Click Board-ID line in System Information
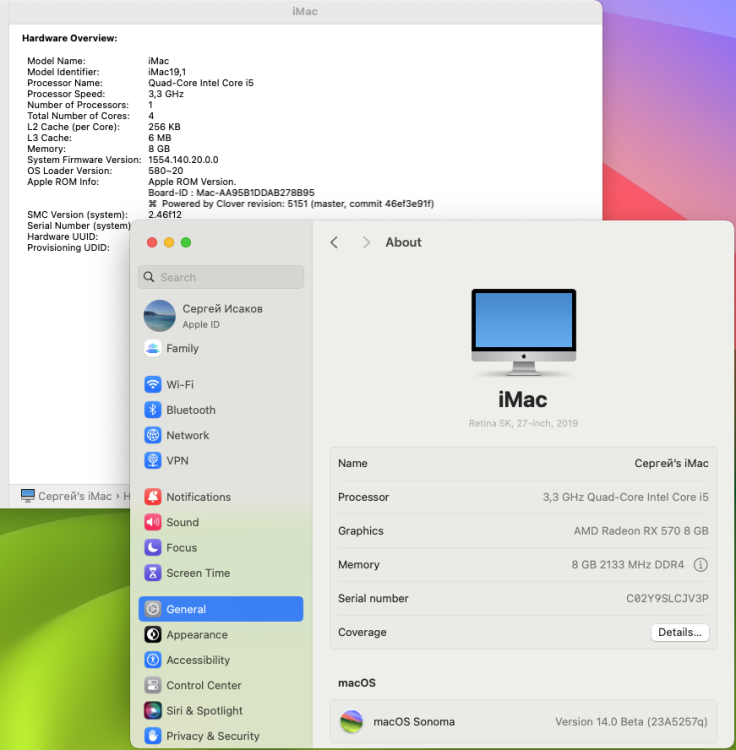The height and width of the screenshot is (750, 736). point(231,193)
